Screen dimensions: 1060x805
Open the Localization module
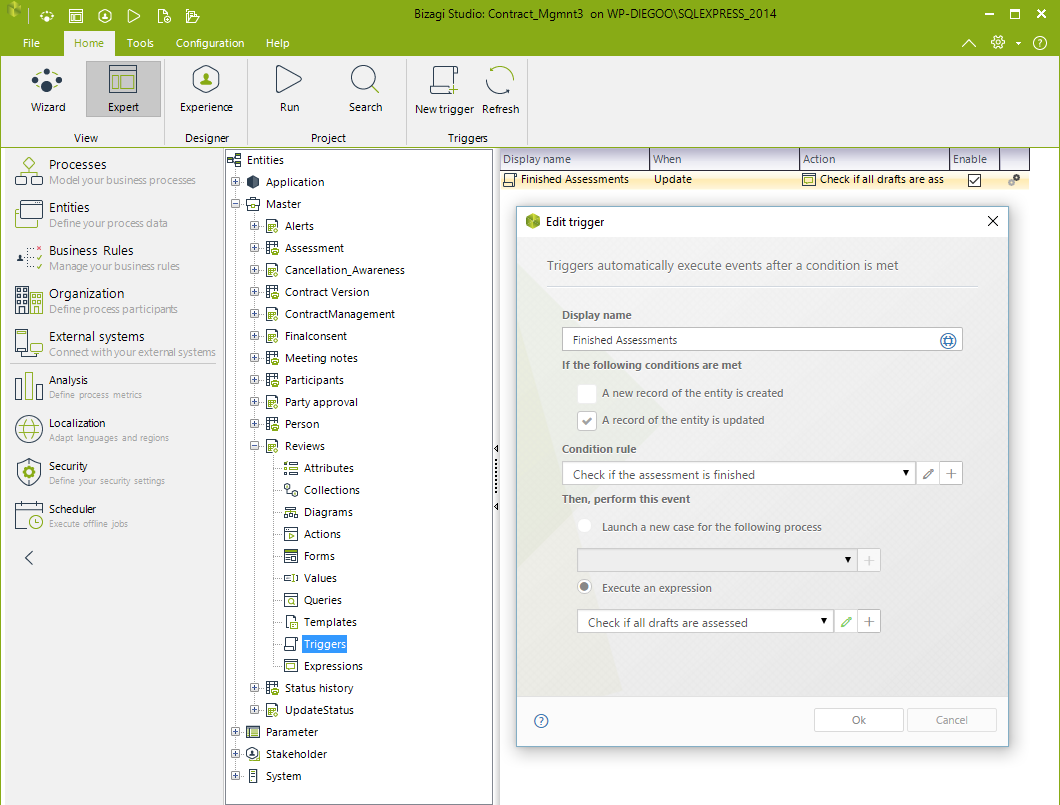[x=92, y=430]
